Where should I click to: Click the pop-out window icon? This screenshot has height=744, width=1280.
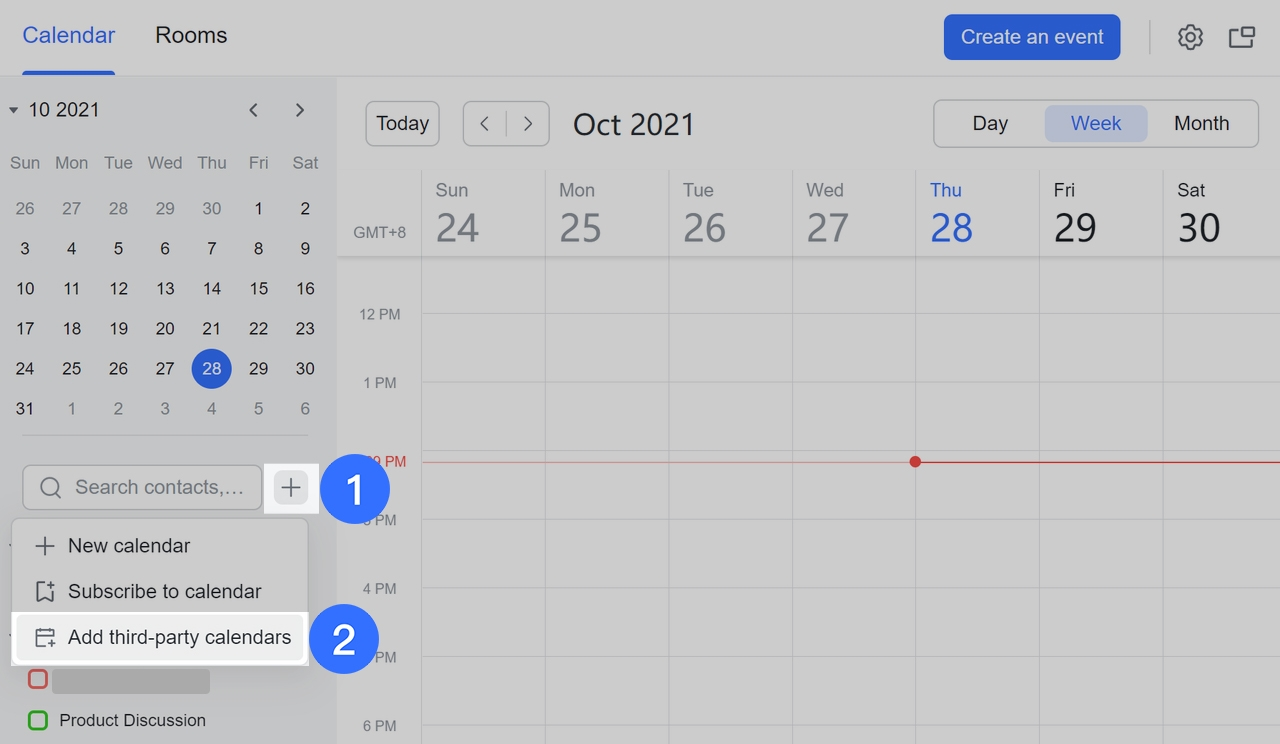click(x=1242, y=37)
